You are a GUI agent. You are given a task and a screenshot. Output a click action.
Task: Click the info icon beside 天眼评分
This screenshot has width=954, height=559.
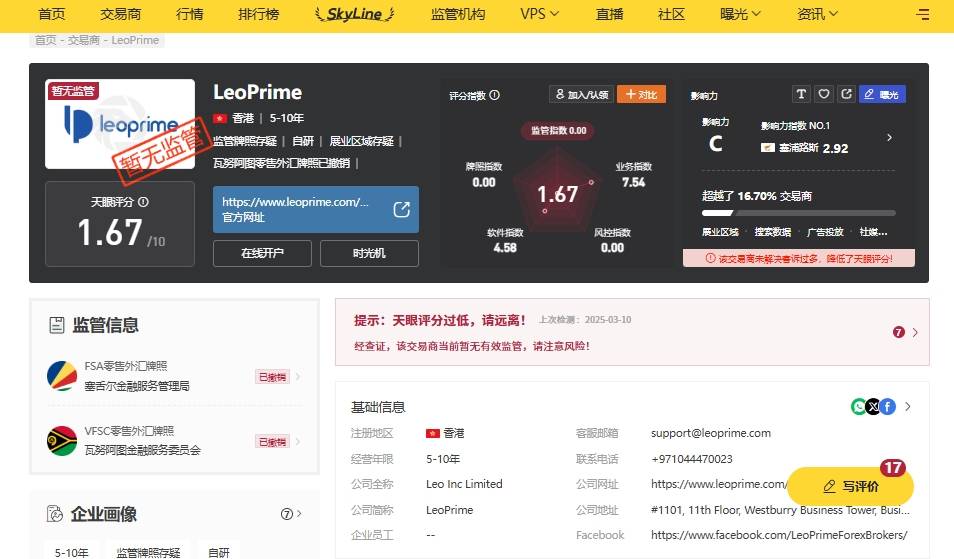point(143,202)
